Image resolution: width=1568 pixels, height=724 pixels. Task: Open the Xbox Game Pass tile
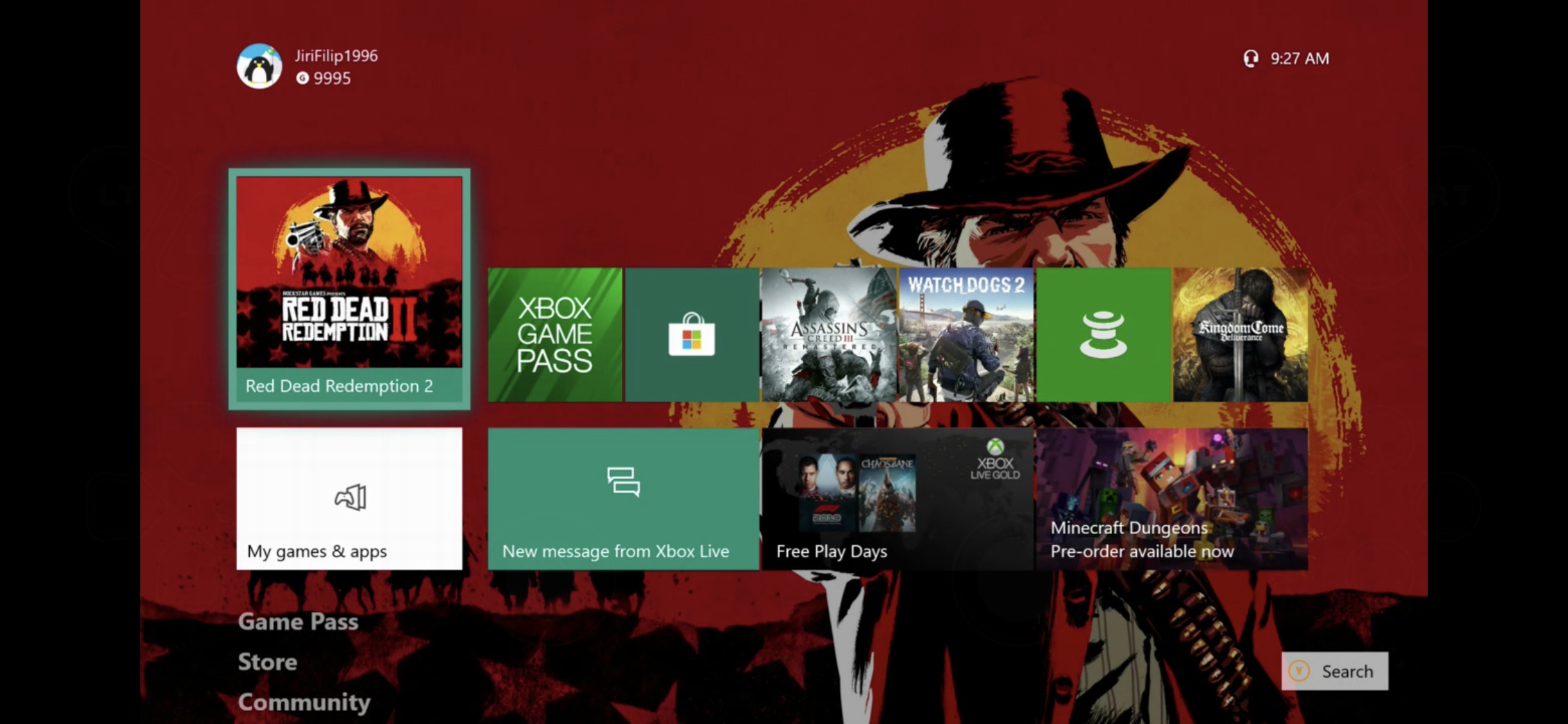coord(555,335)
